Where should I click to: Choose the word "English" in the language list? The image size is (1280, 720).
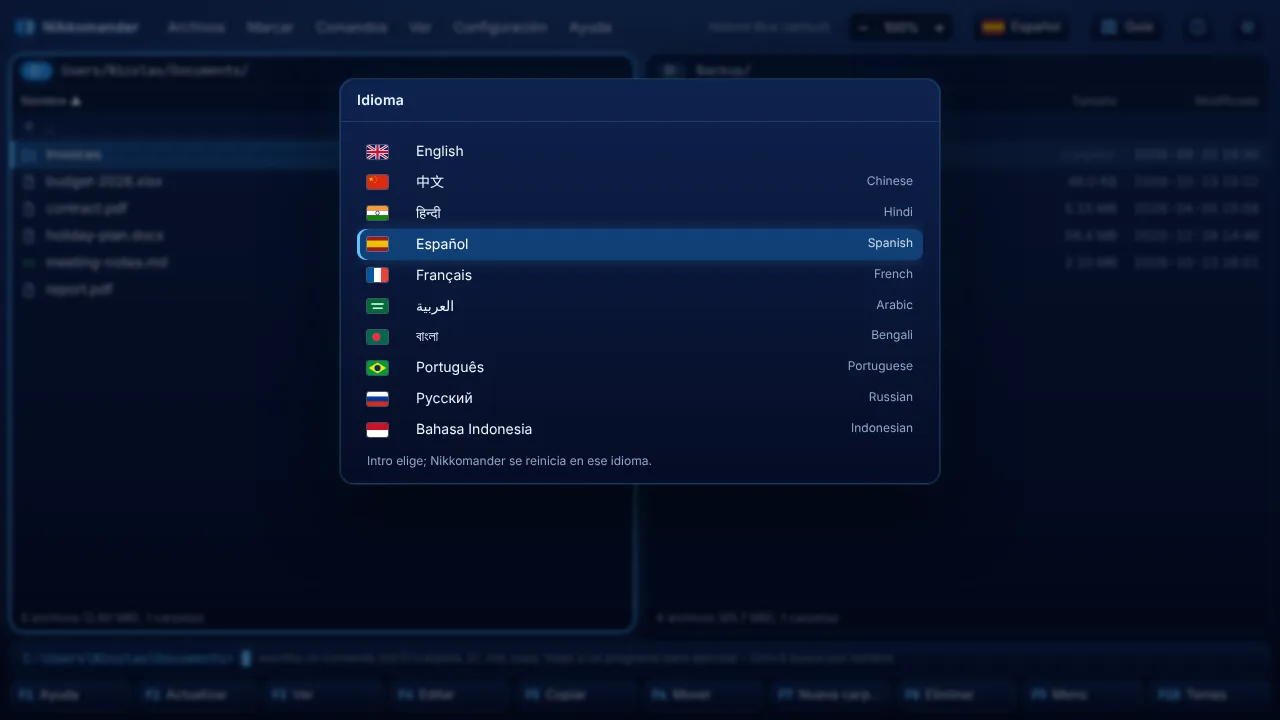(x=440, y=151)
